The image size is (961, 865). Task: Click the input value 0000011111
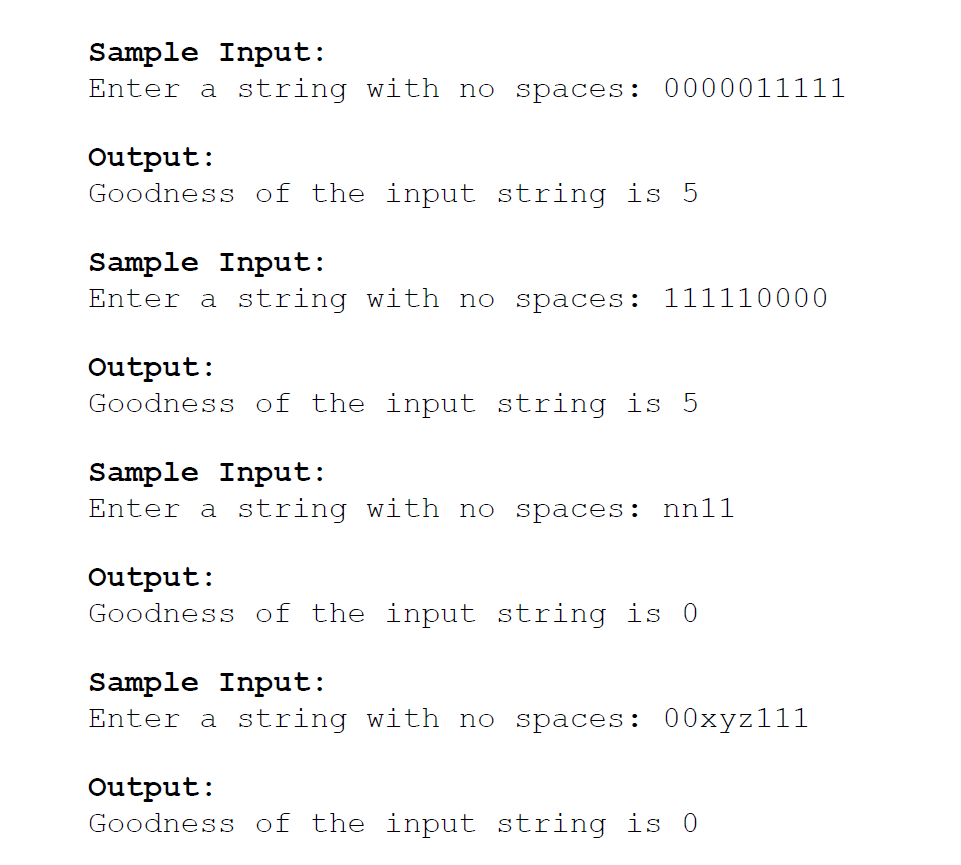[x=754, y=89]
